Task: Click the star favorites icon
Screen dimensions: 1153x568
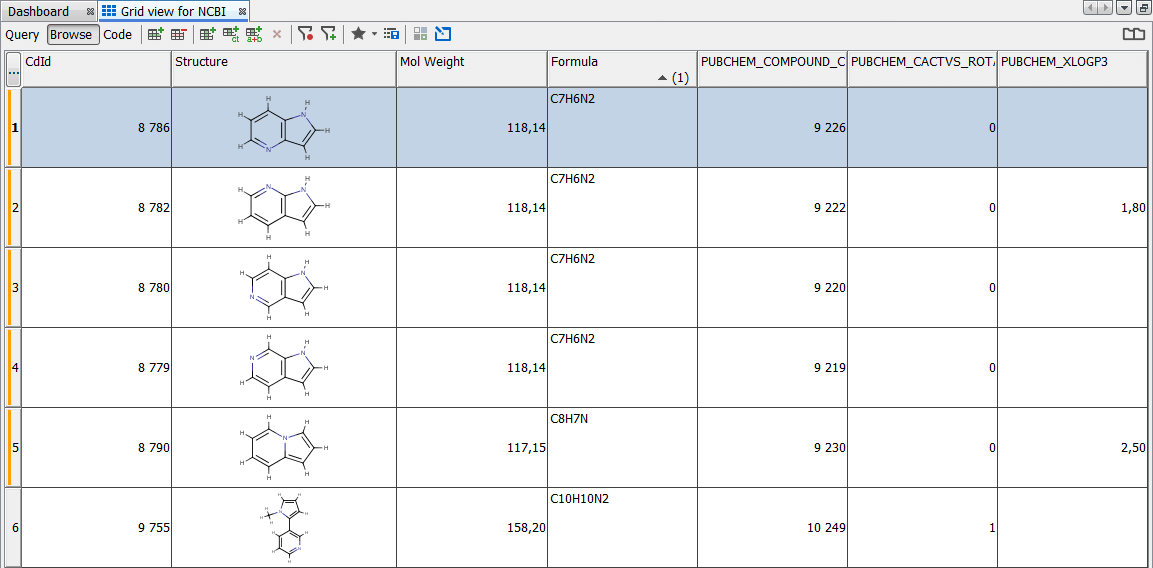Action: pyautogui.click(x=357, y=34)
